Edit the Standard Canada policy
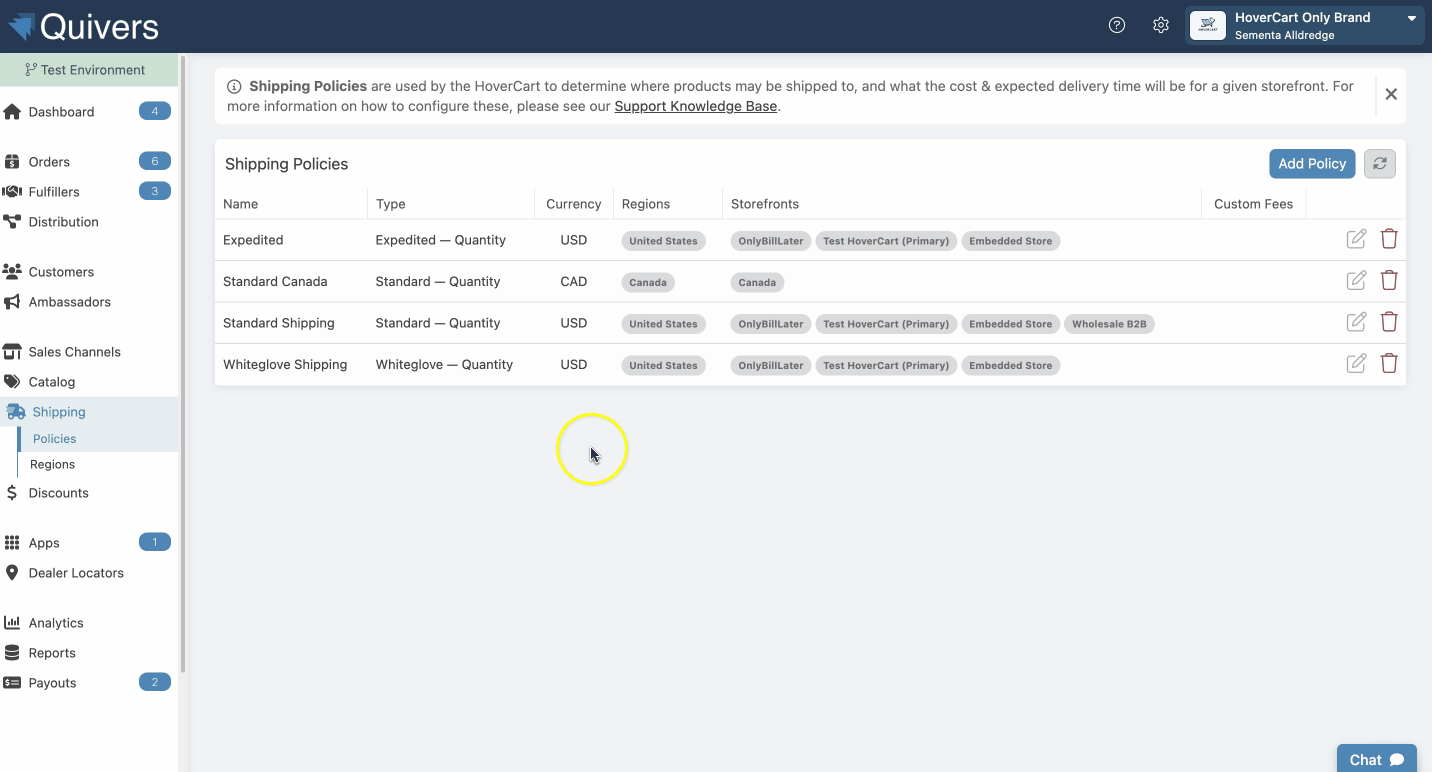1432x772 pixels. (x=1356, y=280)
